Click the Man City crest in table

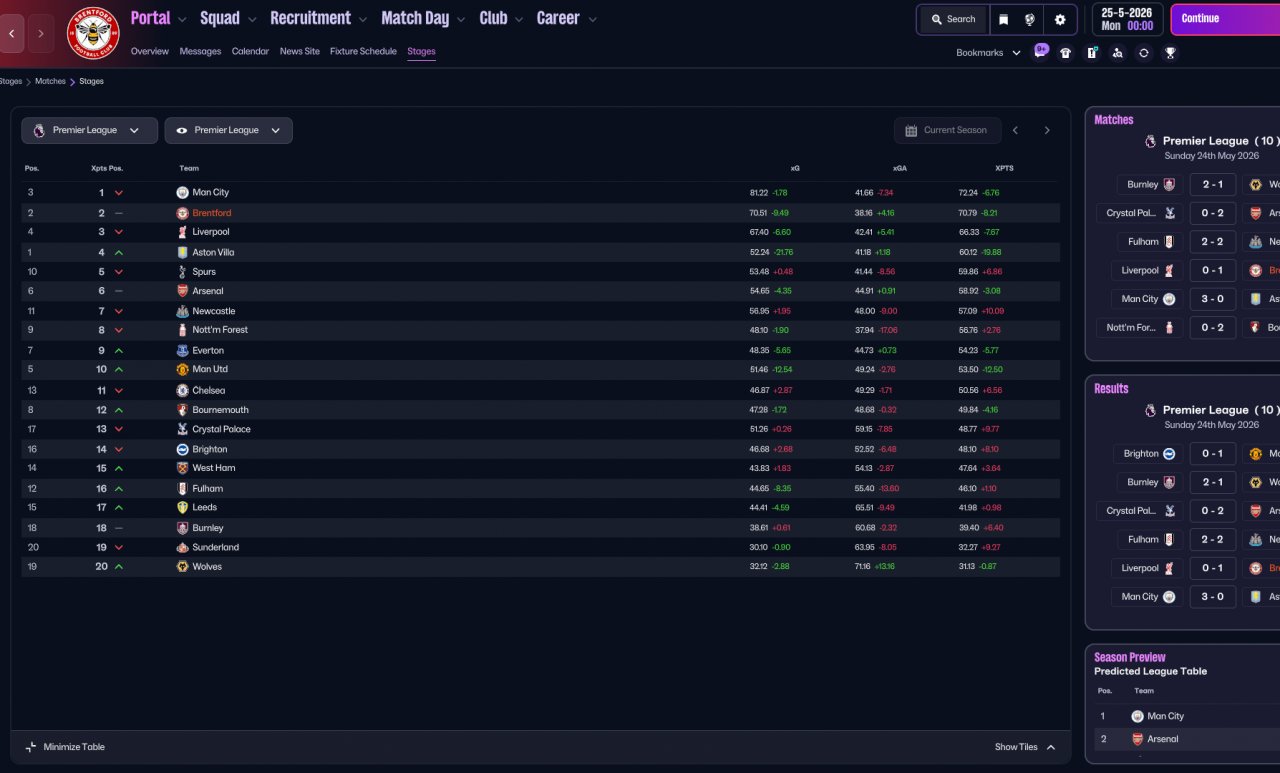tap(183, 192)
